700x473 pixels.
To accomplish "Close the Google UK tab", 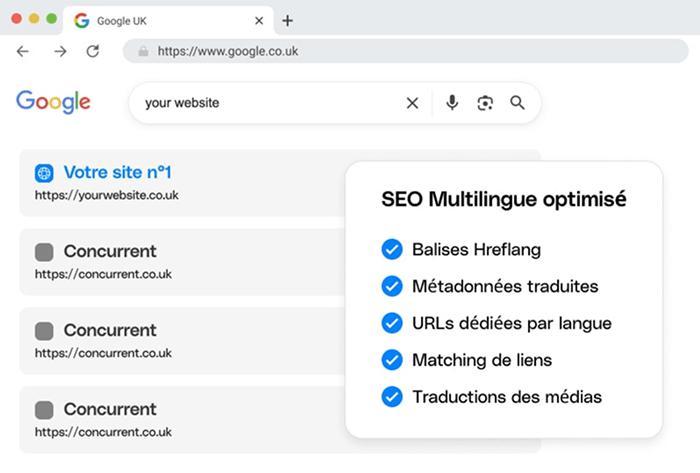I will point(259,20).
